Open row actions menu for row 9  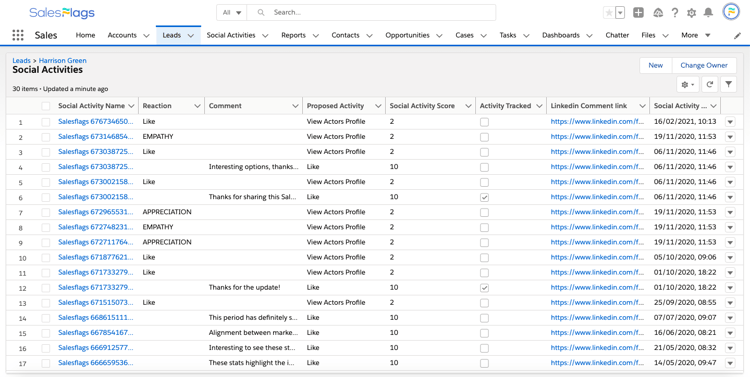coord(730,243)
